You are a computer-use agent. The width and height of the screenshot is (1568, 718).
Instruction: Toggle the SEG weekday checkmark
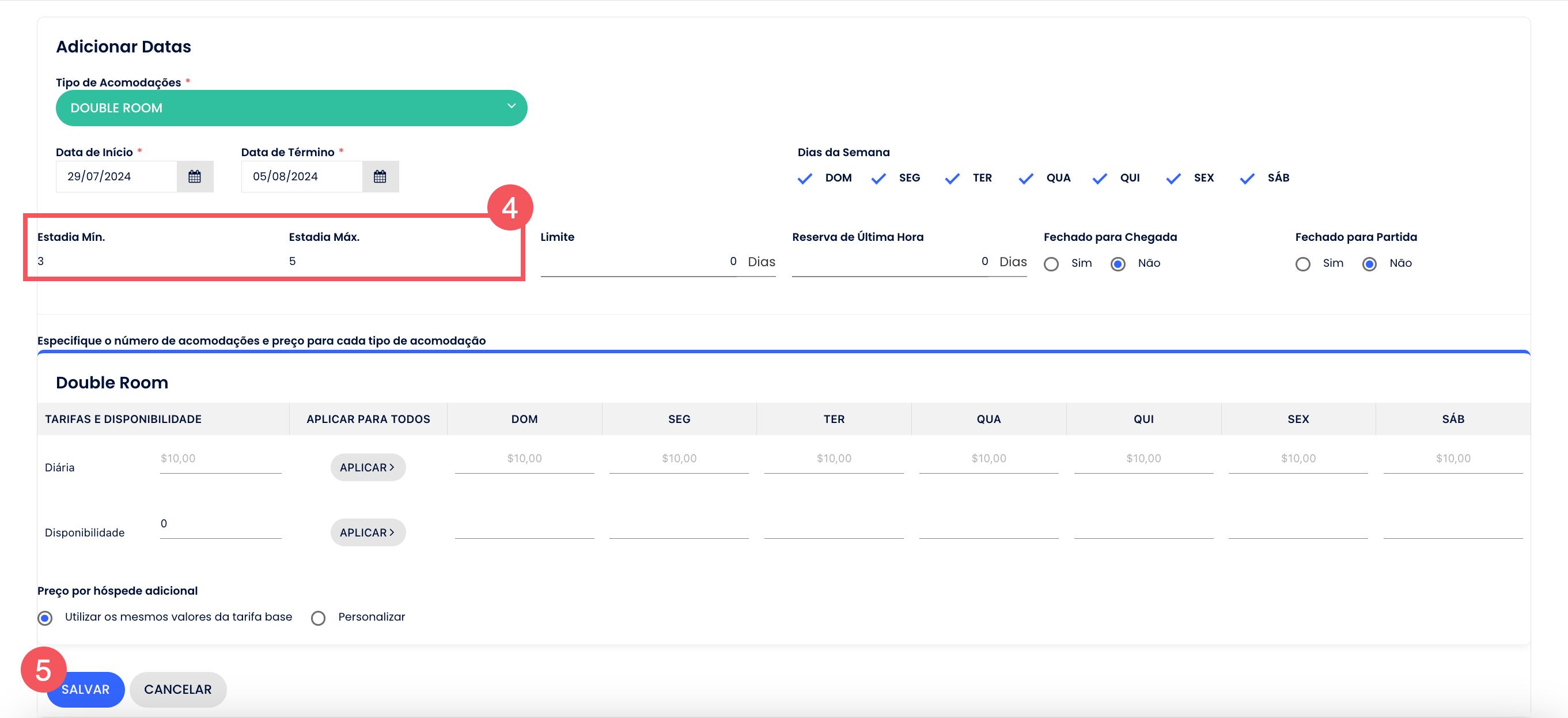pyautogui.click(x=878, y=179)
